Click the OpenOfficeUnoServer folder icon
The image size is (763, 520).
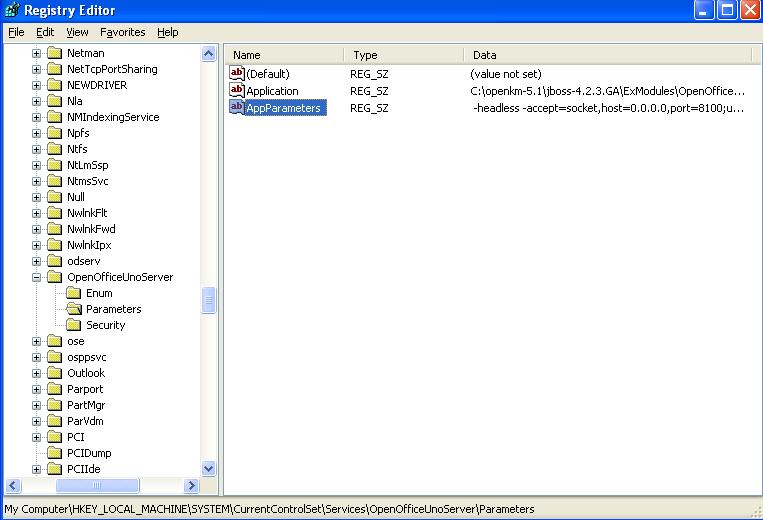coord(54,277)
